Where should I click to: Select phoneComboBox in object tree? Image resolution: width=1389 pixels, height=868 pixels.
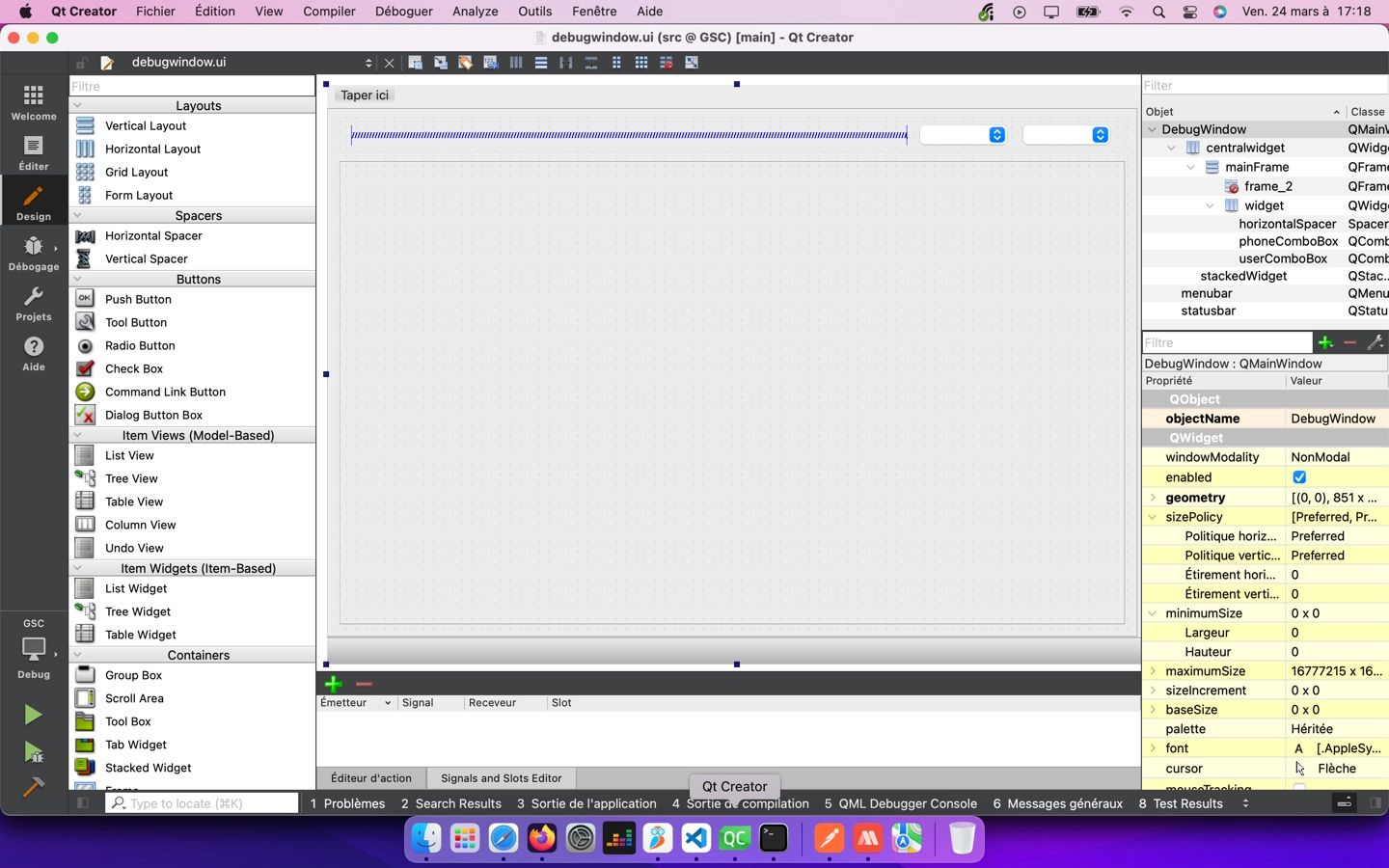(x=1288, y=241)
